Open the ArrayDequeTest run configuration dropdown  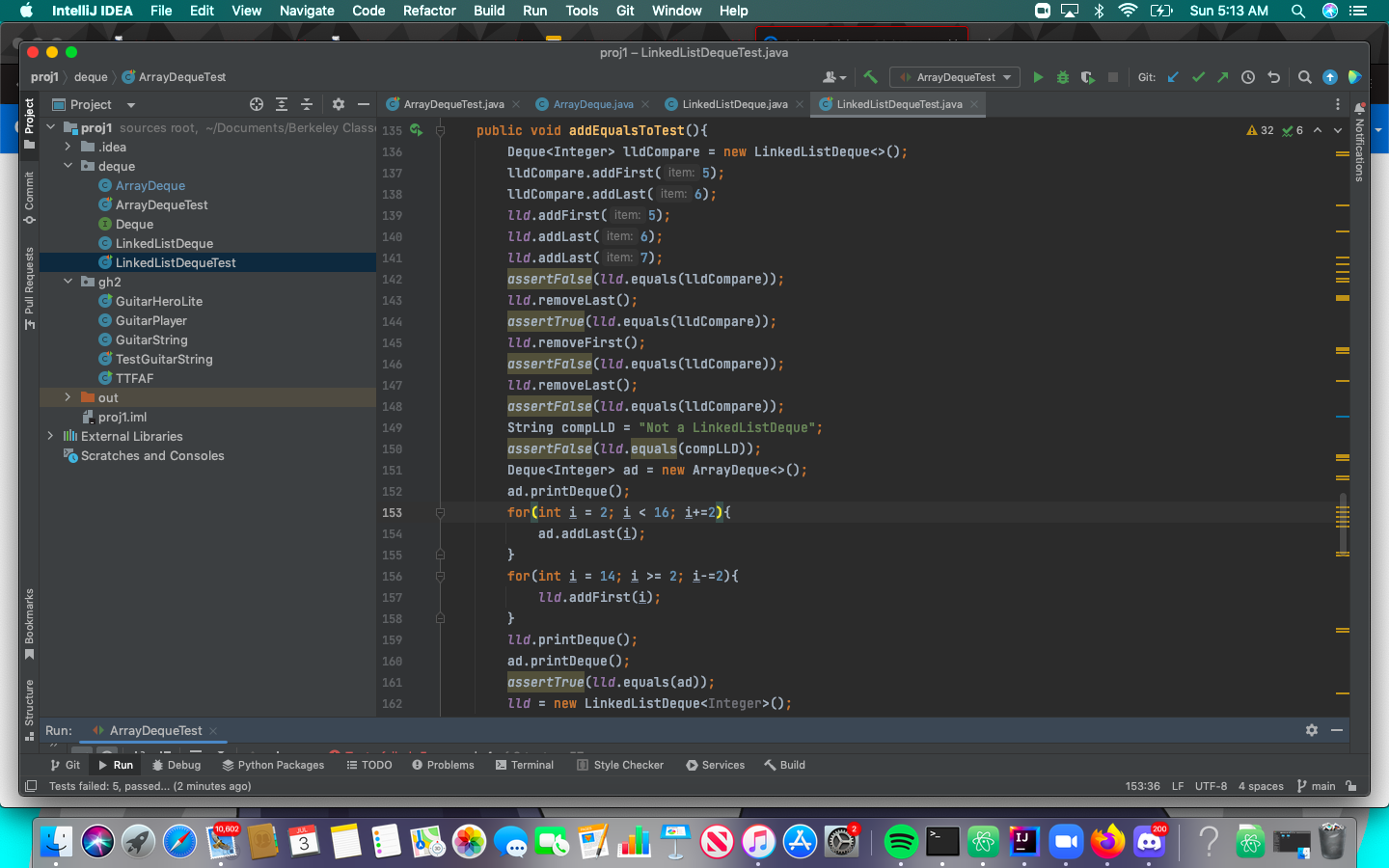tap(956, 77)
